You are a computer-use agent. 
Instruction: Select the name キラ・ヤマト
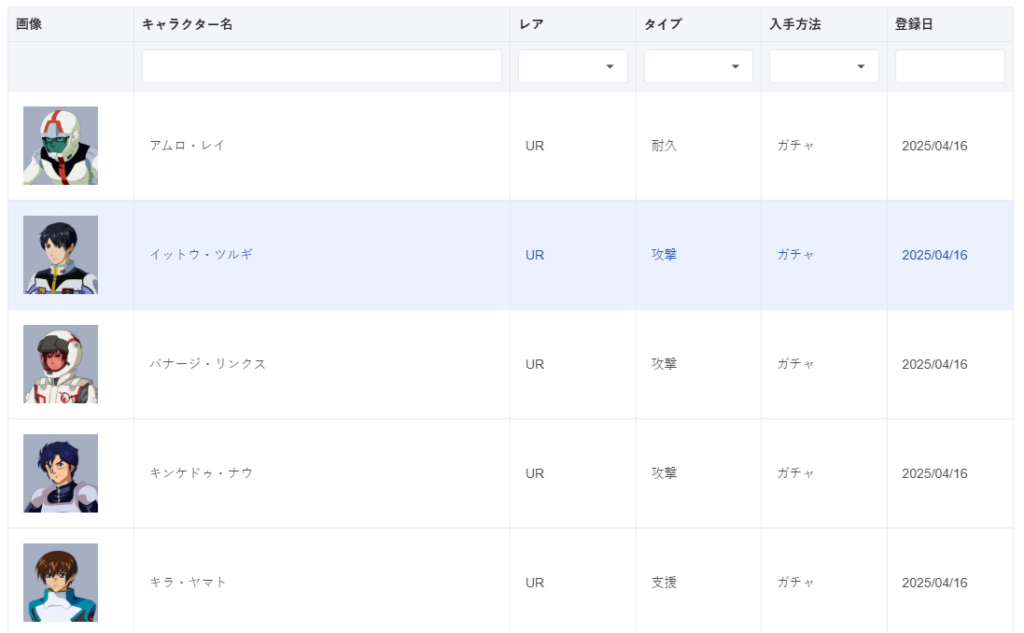(187, 581)
